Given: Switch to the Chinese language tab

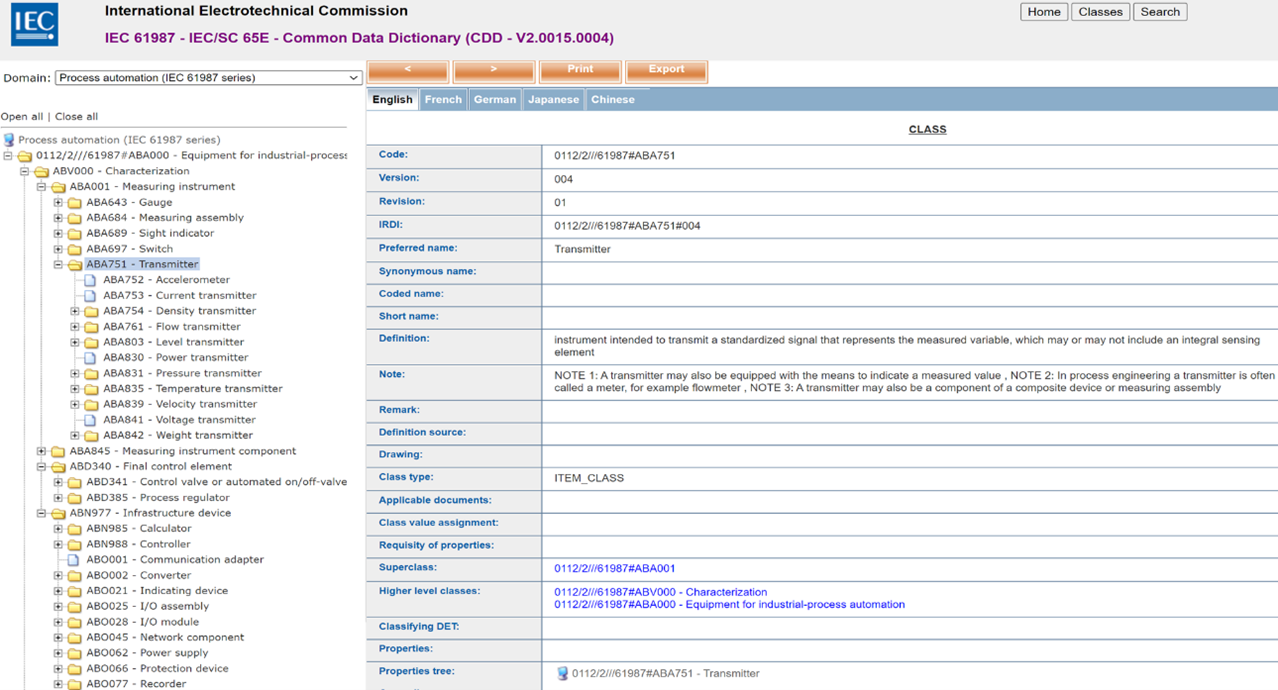Looking at the screenshot, I should coord(613,100).
